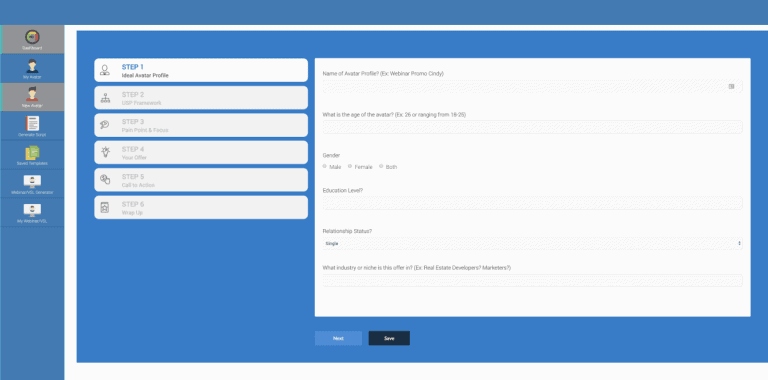768x380 pixels.
Task: Click the Save button
Action: click(x=389, y=338)
